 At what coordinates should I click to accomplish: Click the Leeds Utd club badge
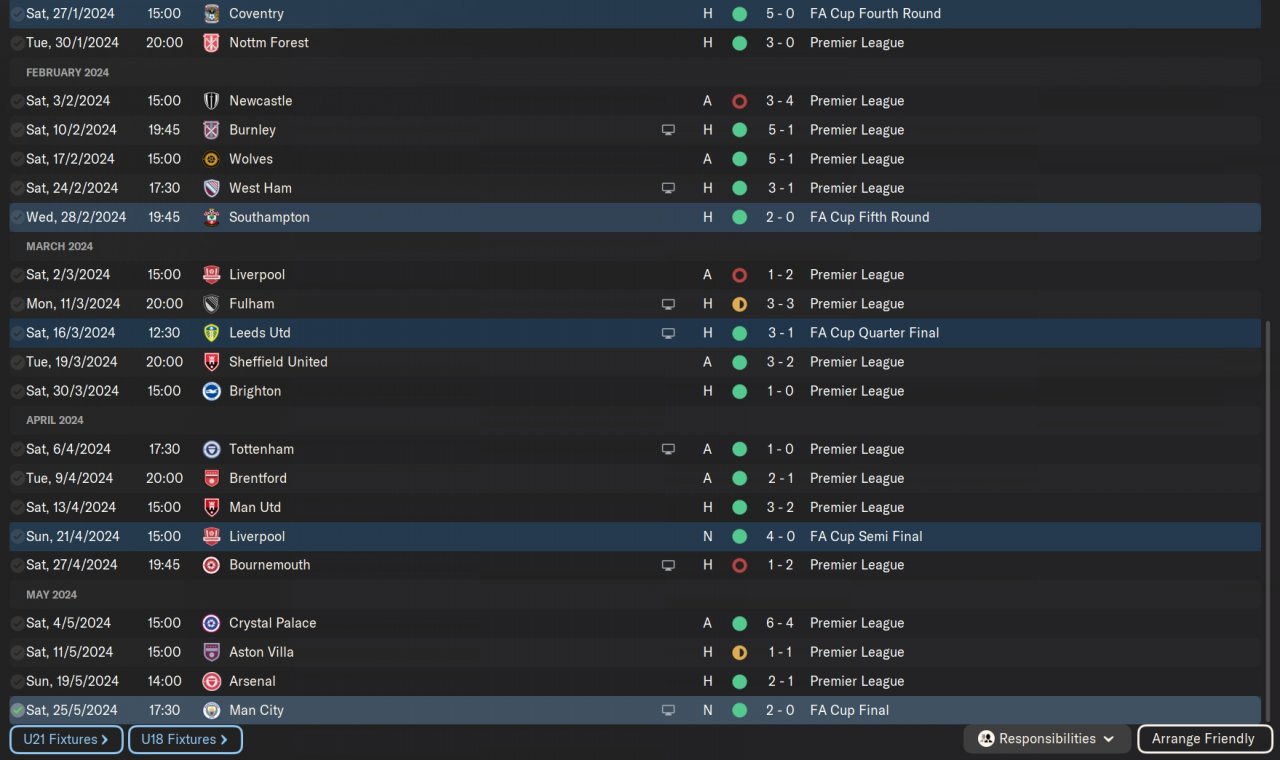[211, 333]
